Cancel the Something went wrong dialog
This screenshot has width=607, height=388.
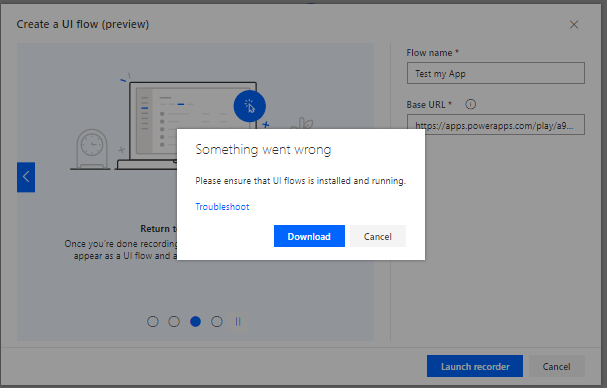[377, 236]
